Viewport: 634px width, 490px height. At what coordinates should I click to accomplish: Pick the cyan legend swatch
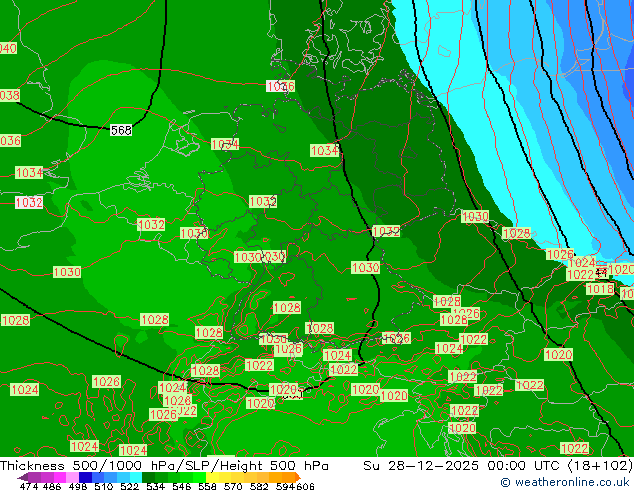(136, 477)
